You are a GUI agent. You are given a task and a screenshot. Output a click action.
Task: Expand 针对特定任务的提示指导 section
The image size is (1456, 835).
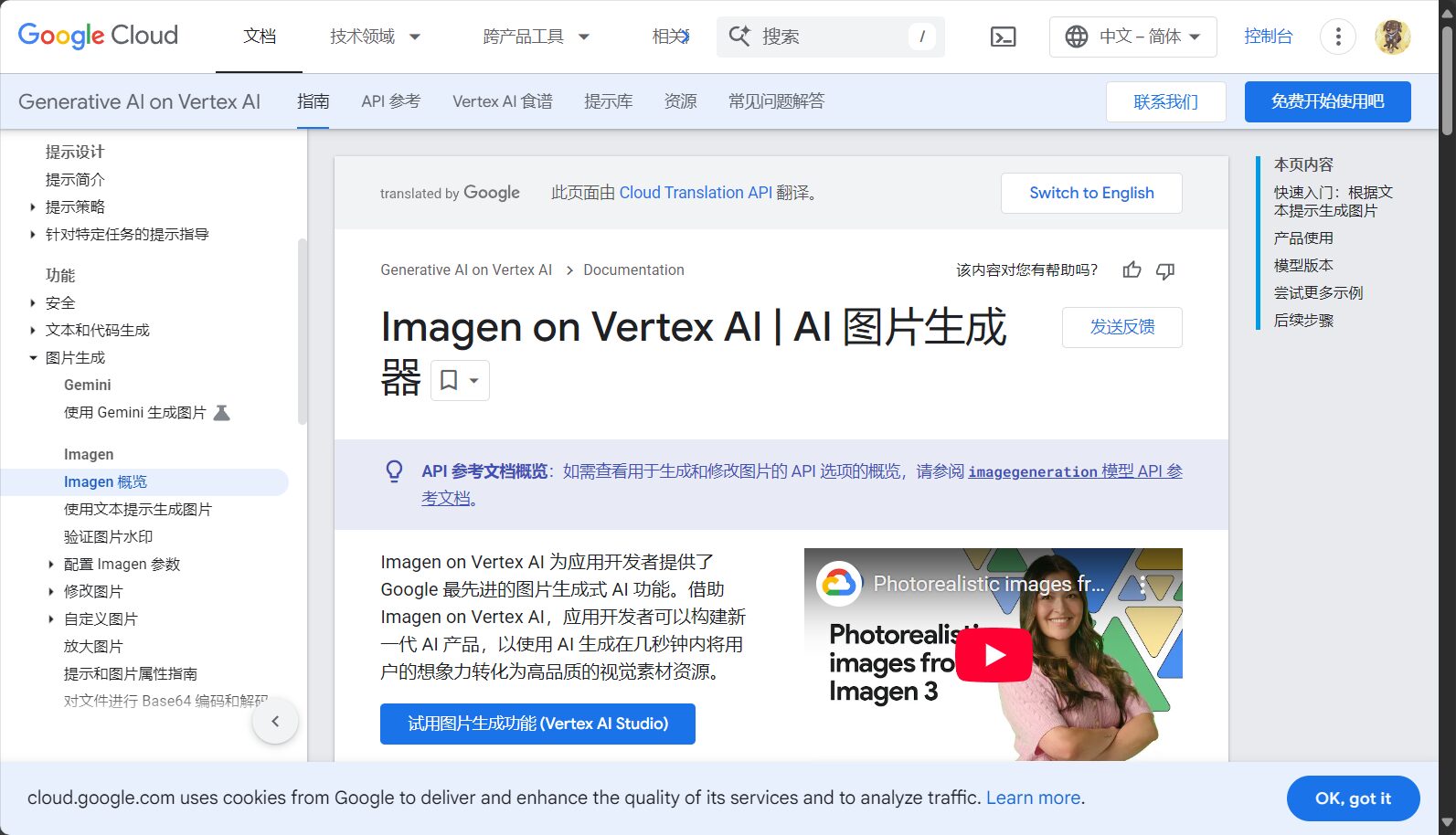click(33, 235)
